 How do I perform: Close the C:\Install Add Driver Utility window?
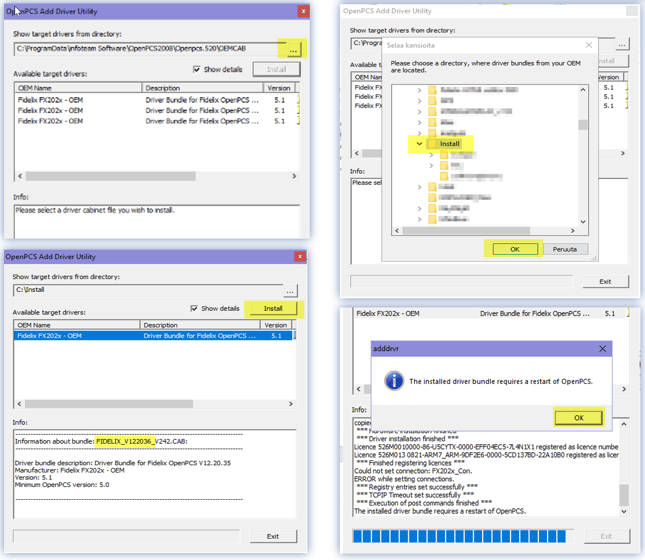pyautogui.click(x=300, y=257)
